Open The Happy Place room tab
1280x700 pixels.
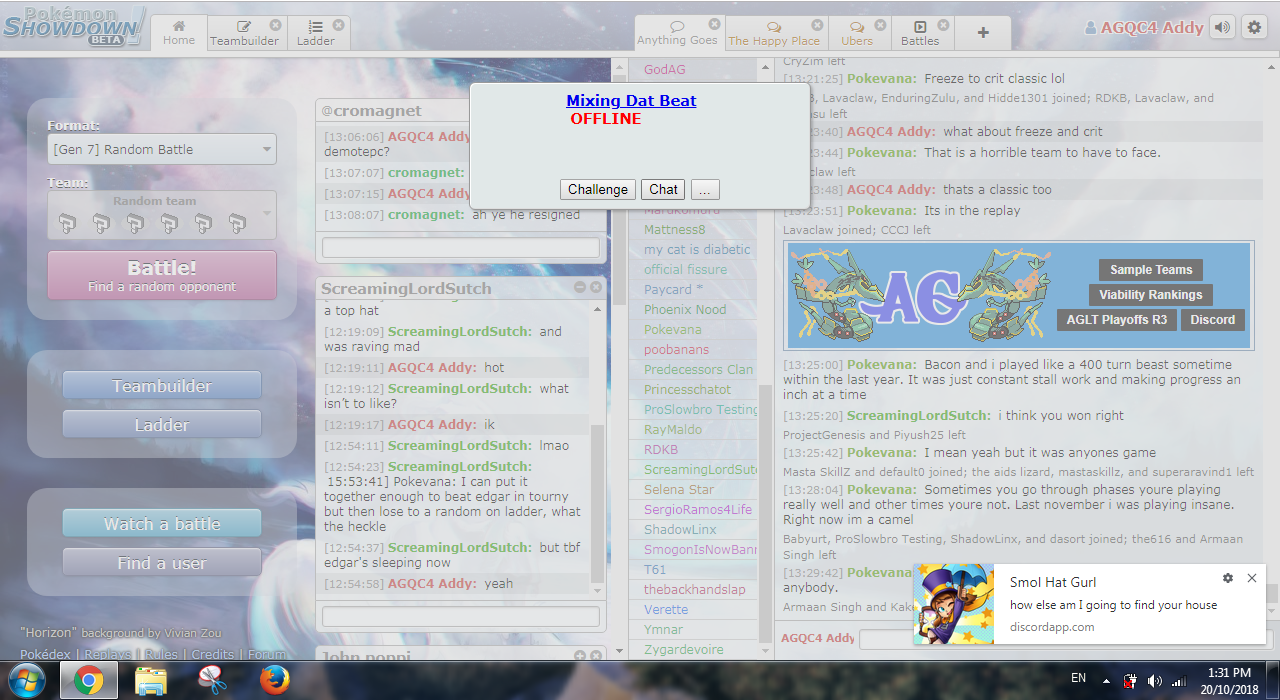(774, 32)
